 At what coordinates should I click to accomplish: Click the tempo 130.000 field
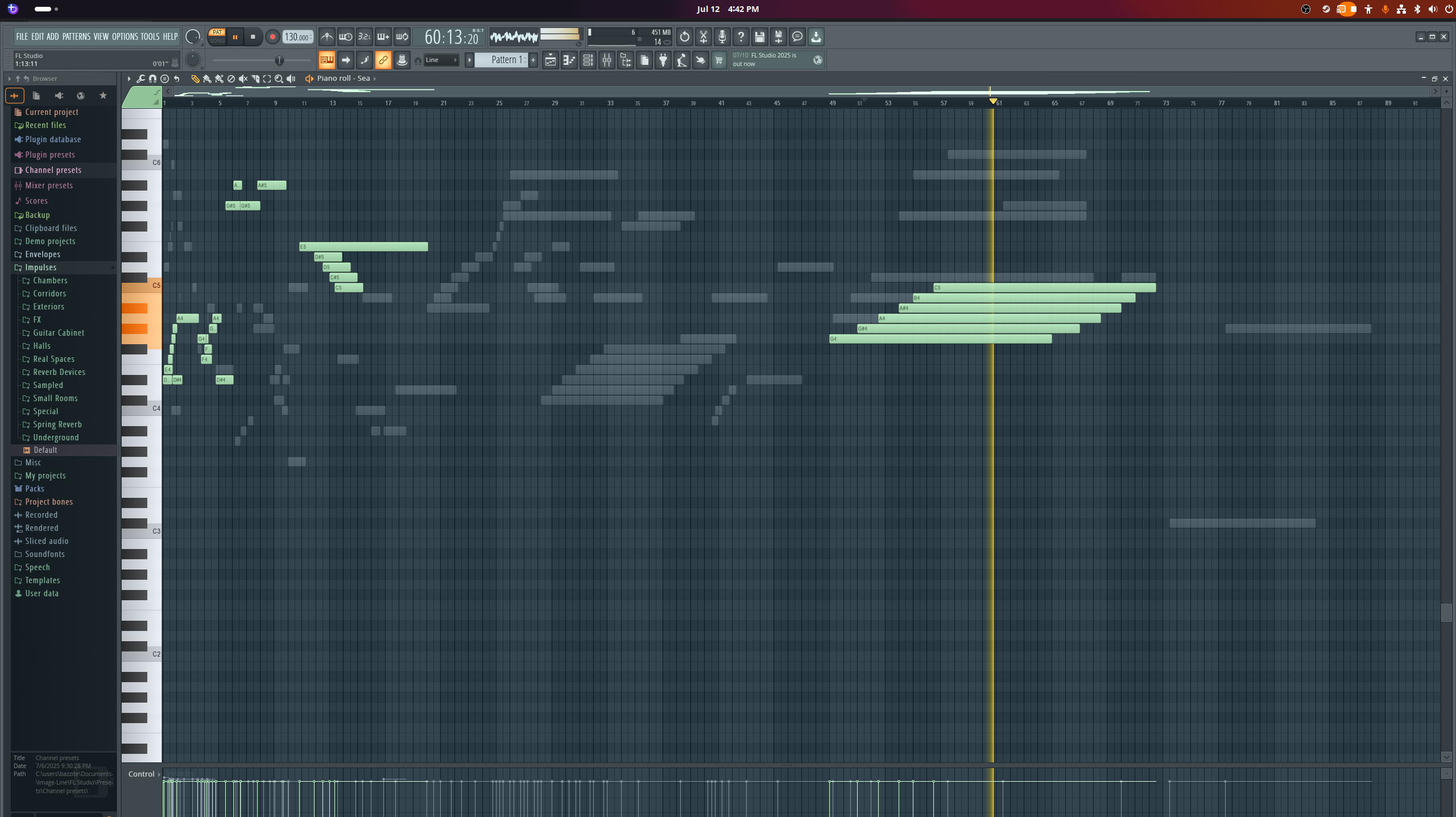click(297, 37)
